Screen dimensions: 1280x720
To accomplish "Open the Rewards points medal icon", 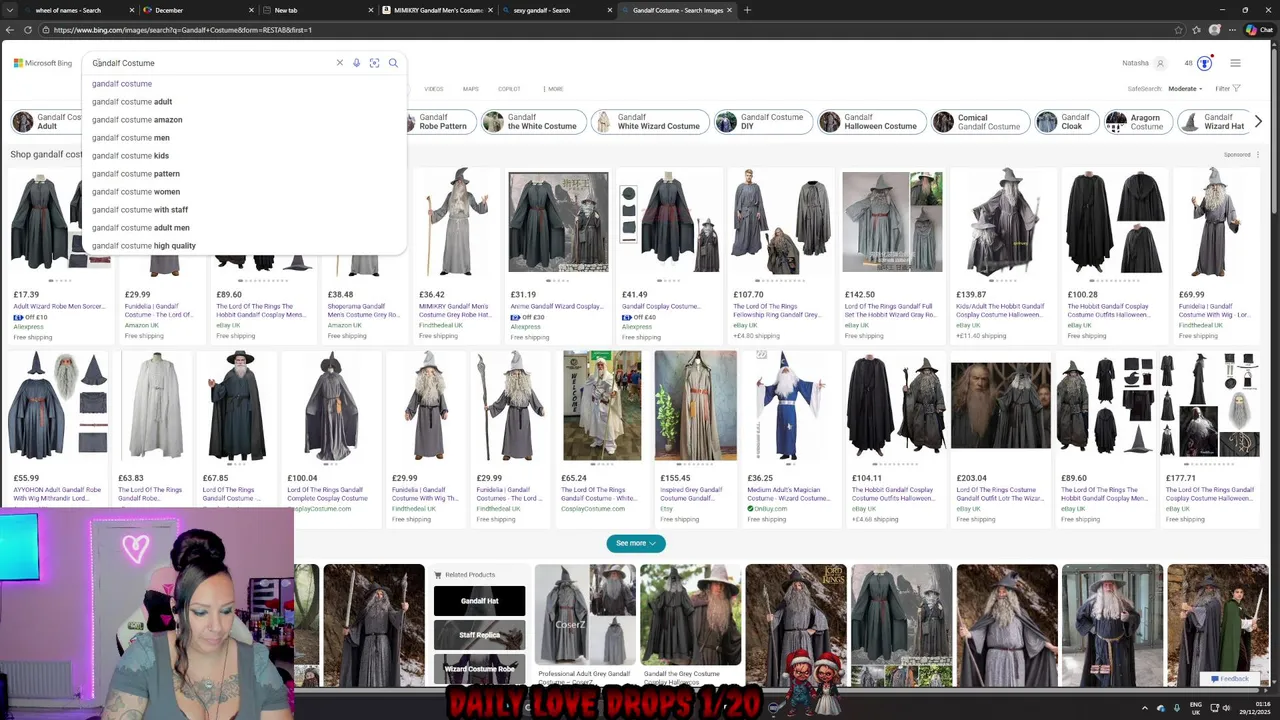I will click(1204, 63).
